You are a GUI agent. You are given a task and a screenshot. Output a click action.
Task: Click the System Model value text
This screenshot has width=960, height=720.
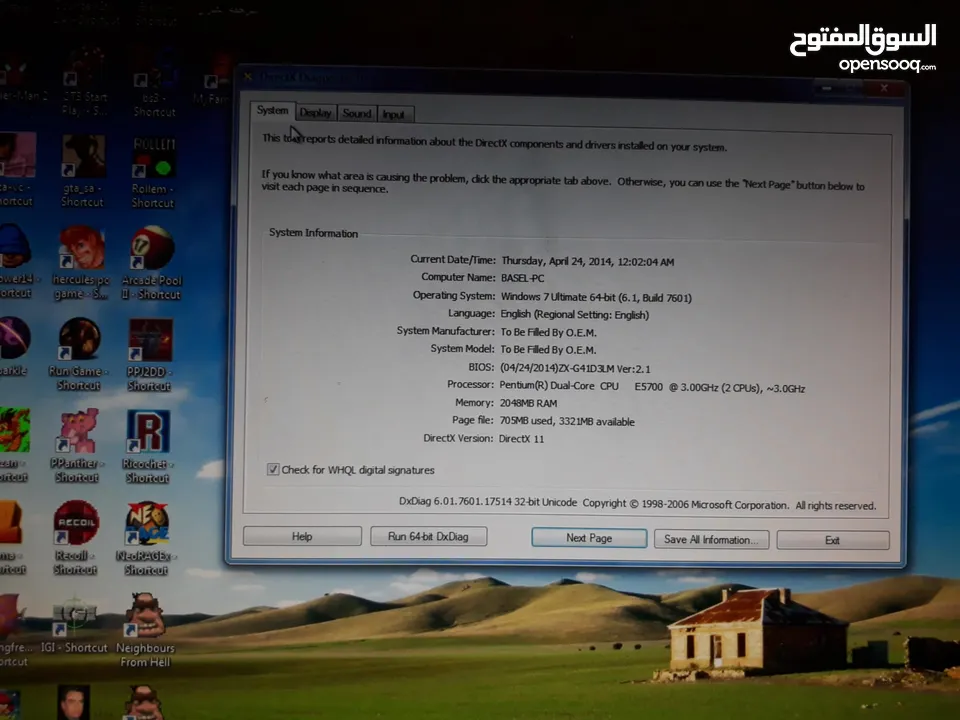pyautogui.click(x=549, y=350)
